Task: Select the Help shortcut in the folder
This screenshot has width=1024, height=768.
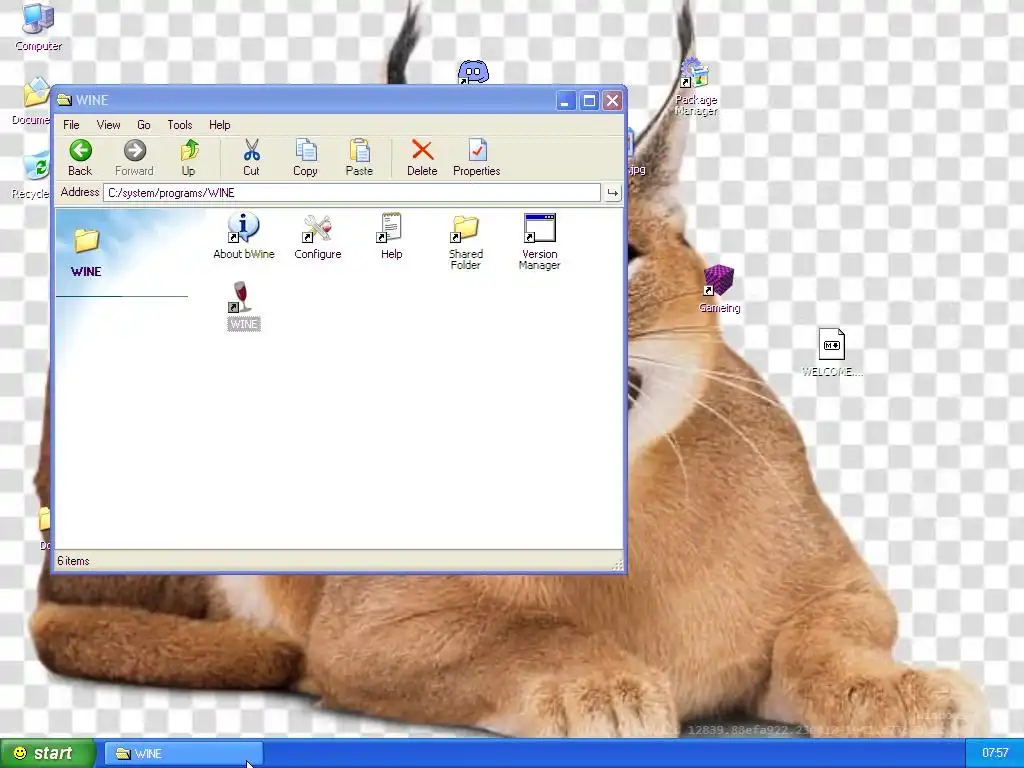Action: click(x=391, y=236)
